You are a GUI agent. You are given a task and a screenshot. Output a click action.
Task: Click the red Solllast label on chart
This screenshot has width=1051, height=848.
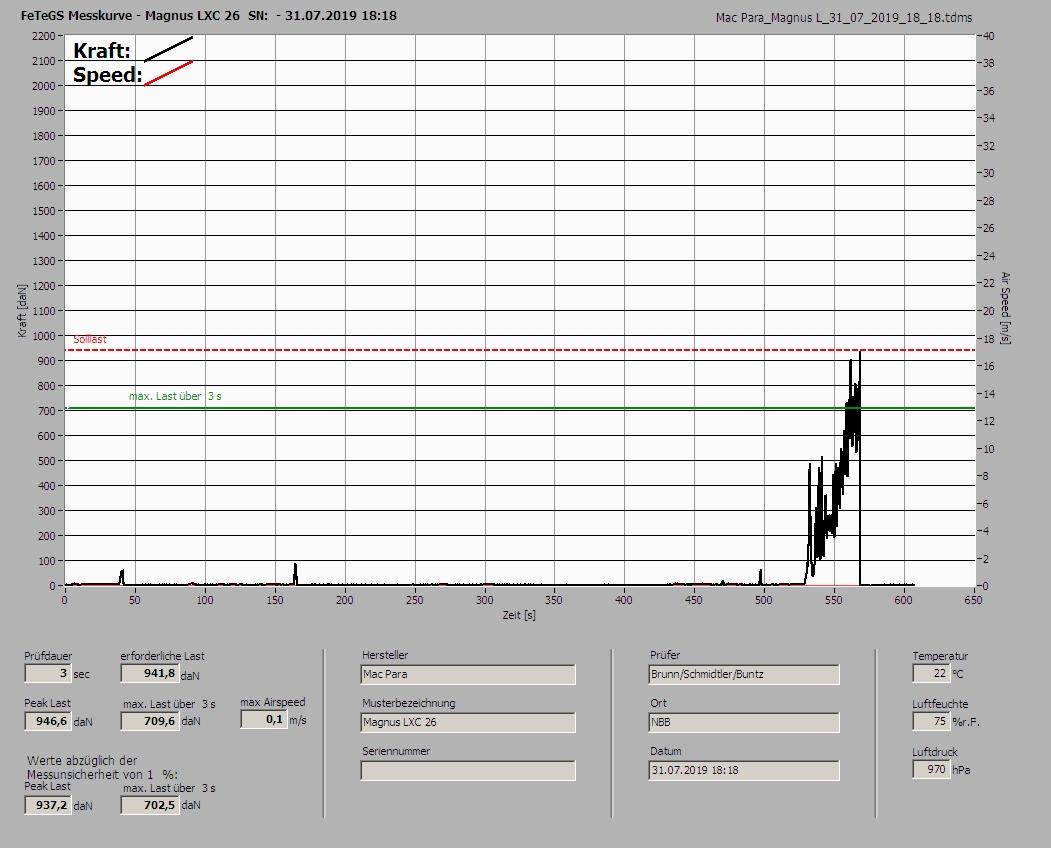pyautogui.click(x=90, y=339)
